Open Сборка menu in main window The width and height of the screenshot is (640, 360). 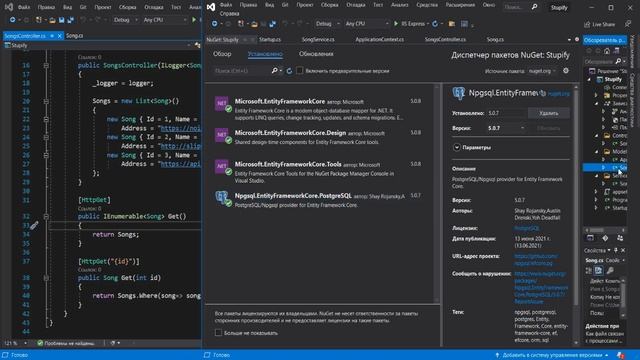[x=329, y=5]
